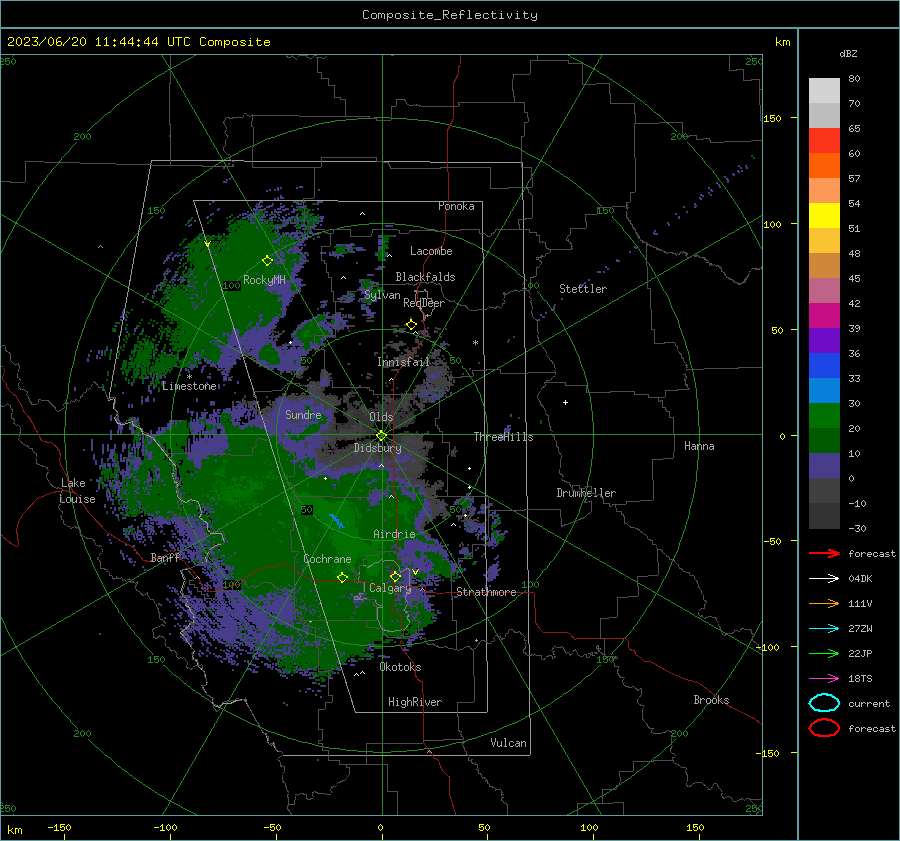900x841 pixels.
Task: Click the Innisfail city label
Action: (404, 362)
